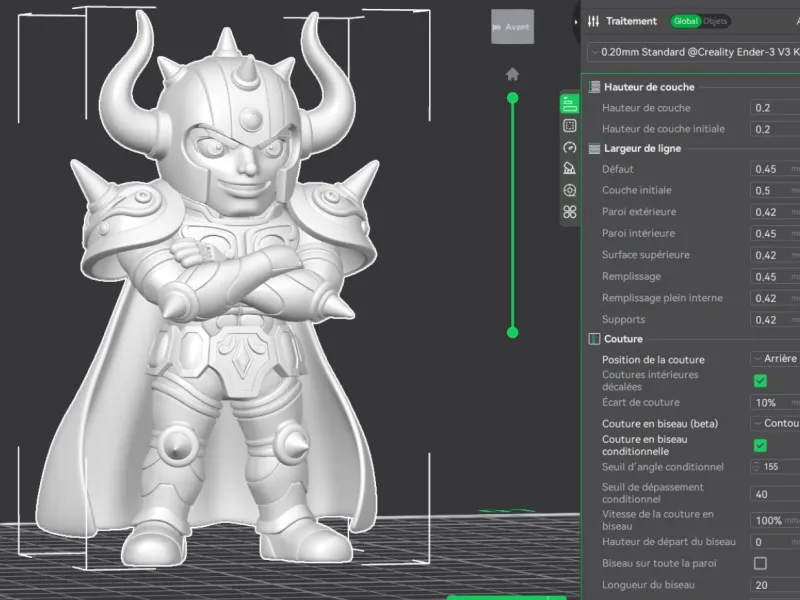Edit the Longueur du biseau field
This screenshot has height=600, width=800.
coord(775,585)
